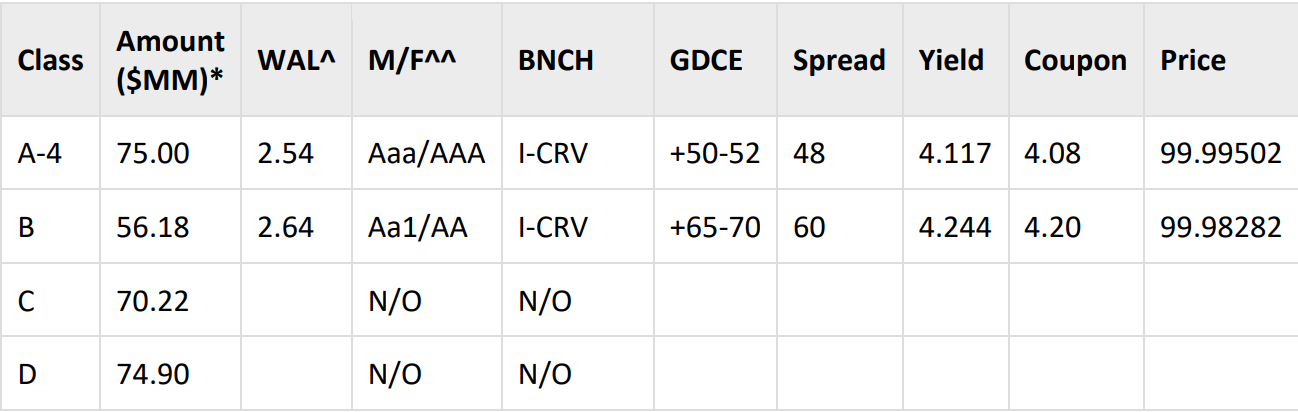Select the 75.00 amount cell
Screen dimensions: 1298x412
pyautogui.click(x=153, y=153)
